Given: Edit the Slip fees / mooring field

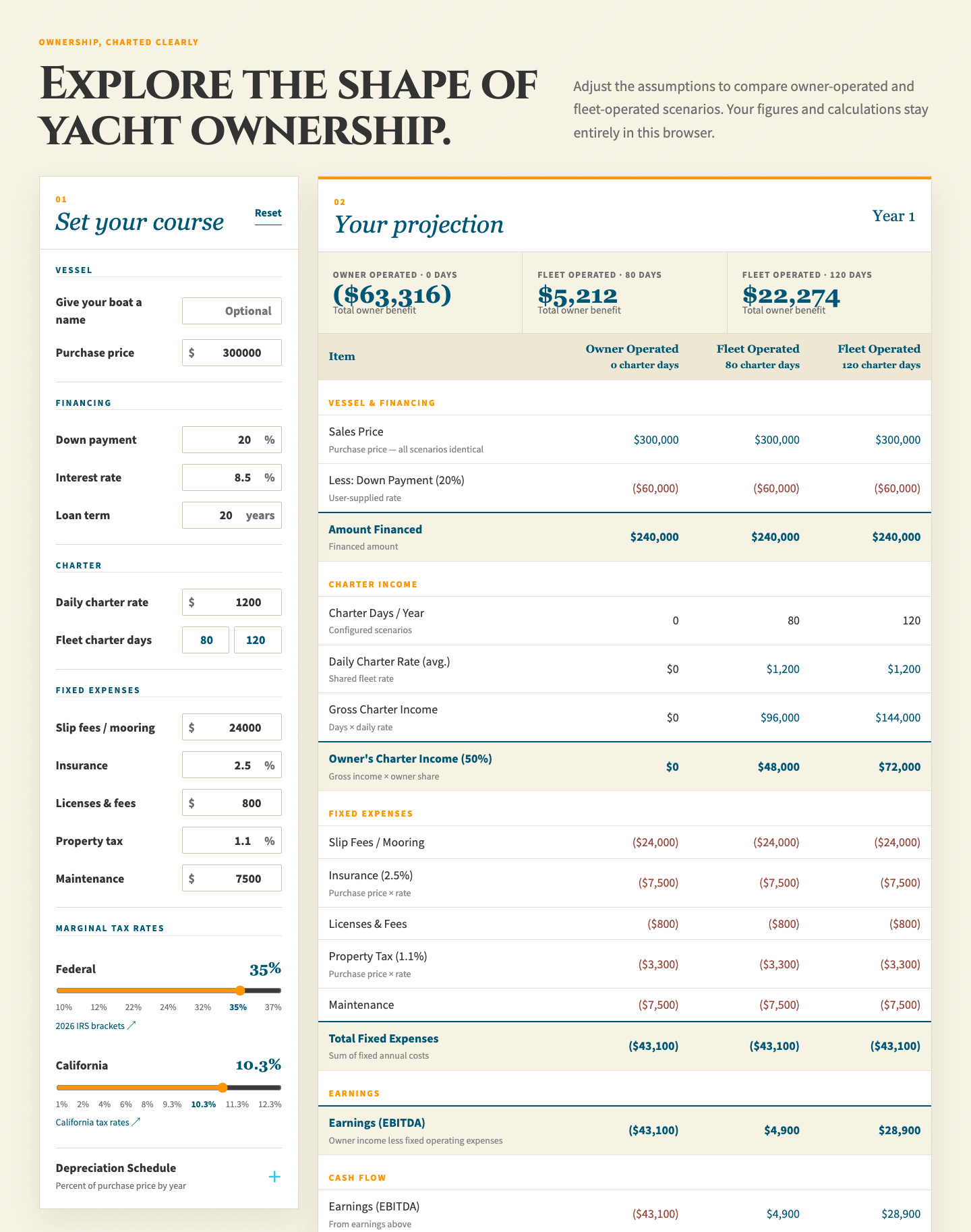Looking at the screenshot, I should point(232,728).
